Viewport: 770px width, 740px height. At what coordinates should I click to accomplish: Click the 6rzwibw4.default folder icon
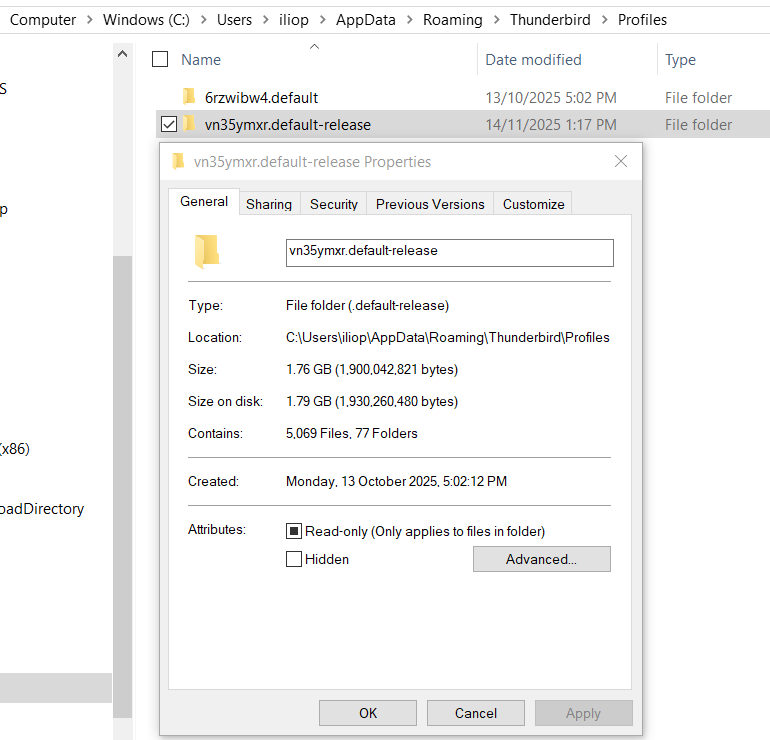[189, 97]
